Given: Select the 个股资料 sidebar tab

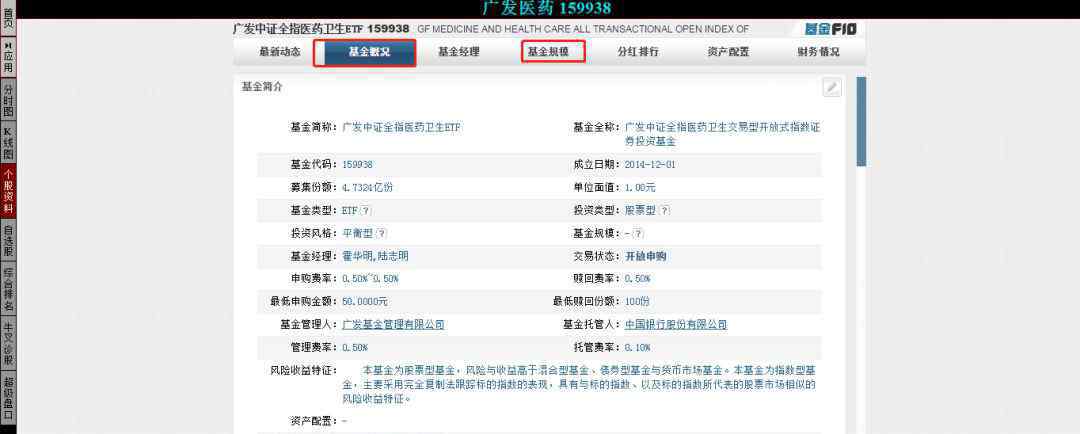Looking at the screenshot, I should [8, 193].
